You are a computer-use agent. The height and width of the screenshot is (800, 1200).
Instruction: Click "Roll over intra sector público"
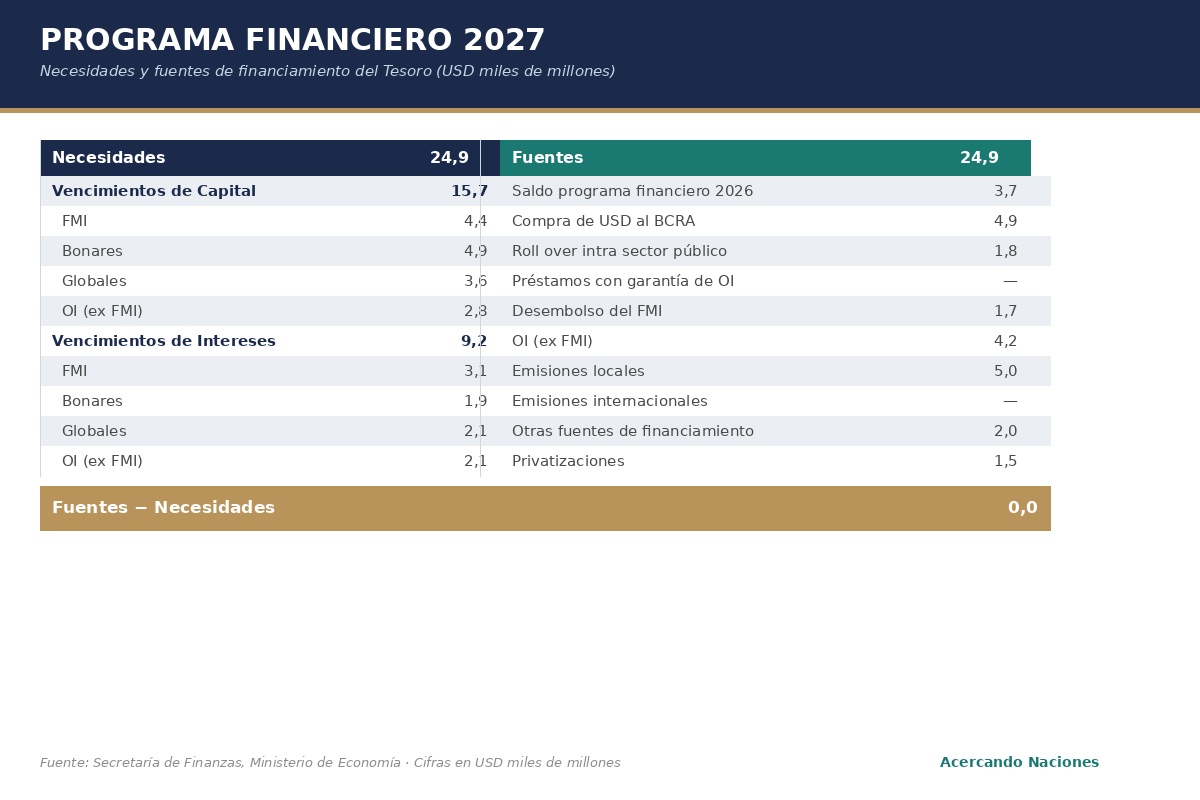point(619,251)
